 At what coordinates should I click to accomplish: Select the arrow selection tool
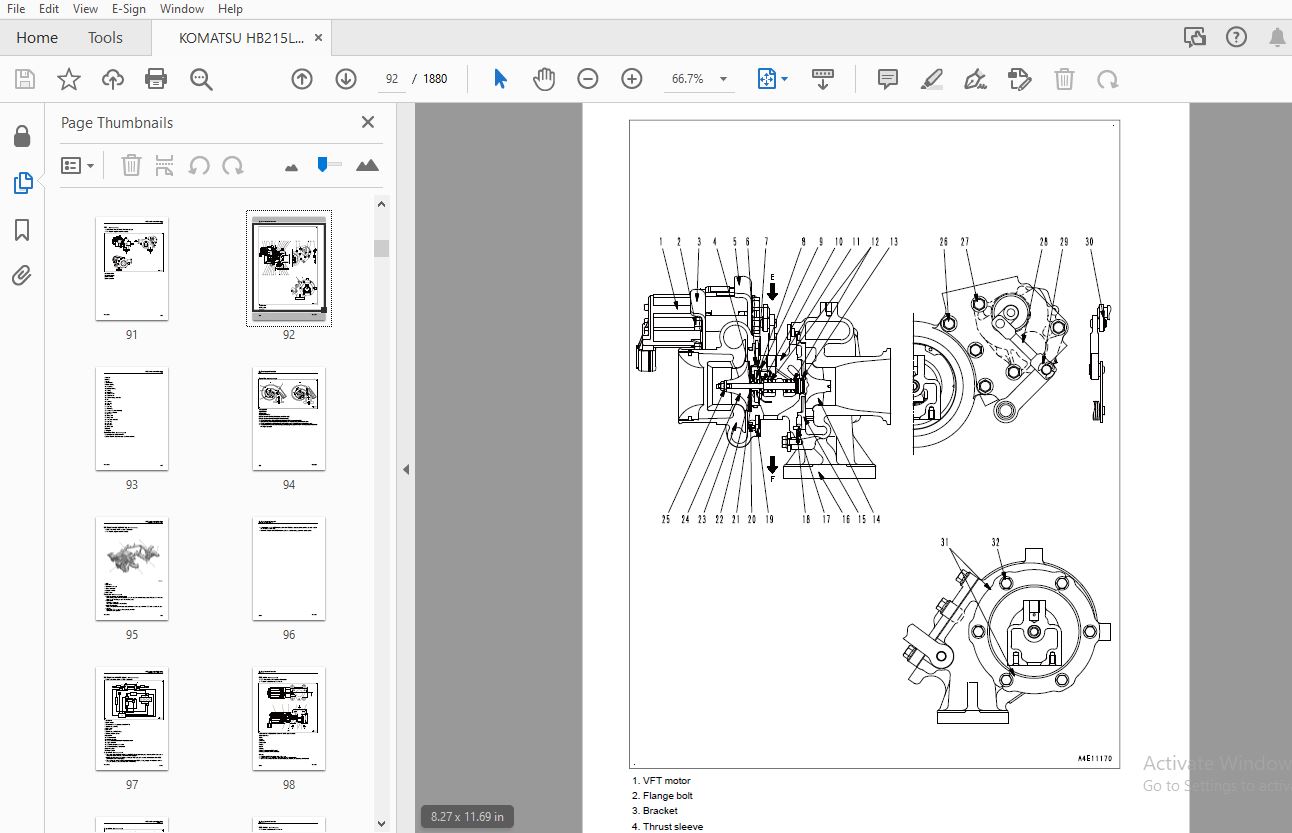[x=501, y=79]
